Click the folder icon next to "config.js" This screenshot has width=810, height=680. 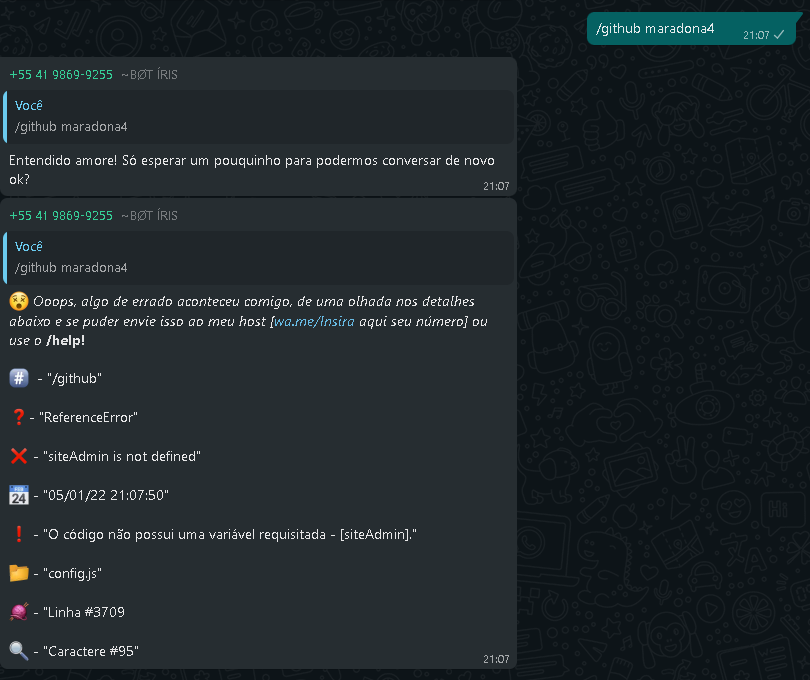pyautogui.click(x=18, y=573)
